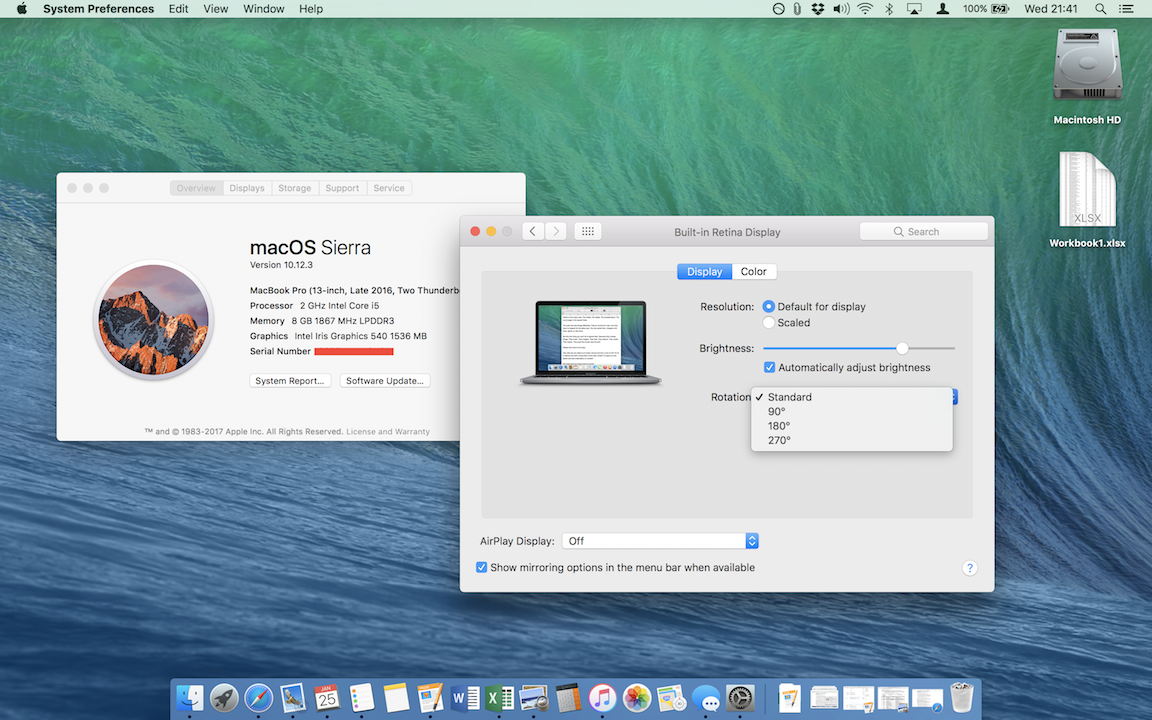This screenshot has width=1152, height=720.
Task: Open License and Warranty link
Action: tap(388, 432)
